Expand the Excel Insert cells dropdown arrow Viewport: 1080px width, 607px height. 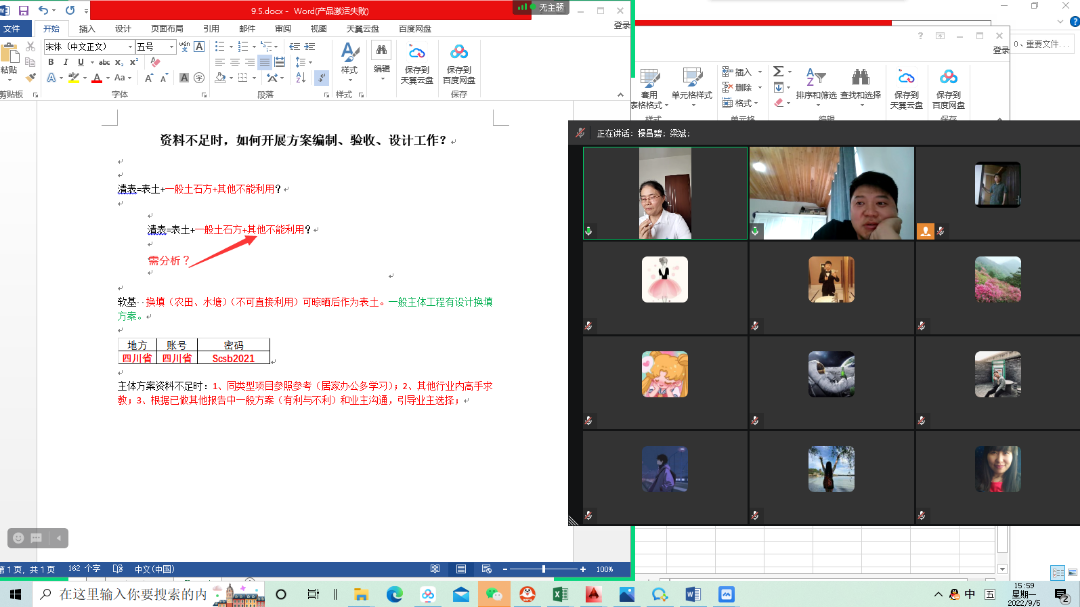click(758, 72)
